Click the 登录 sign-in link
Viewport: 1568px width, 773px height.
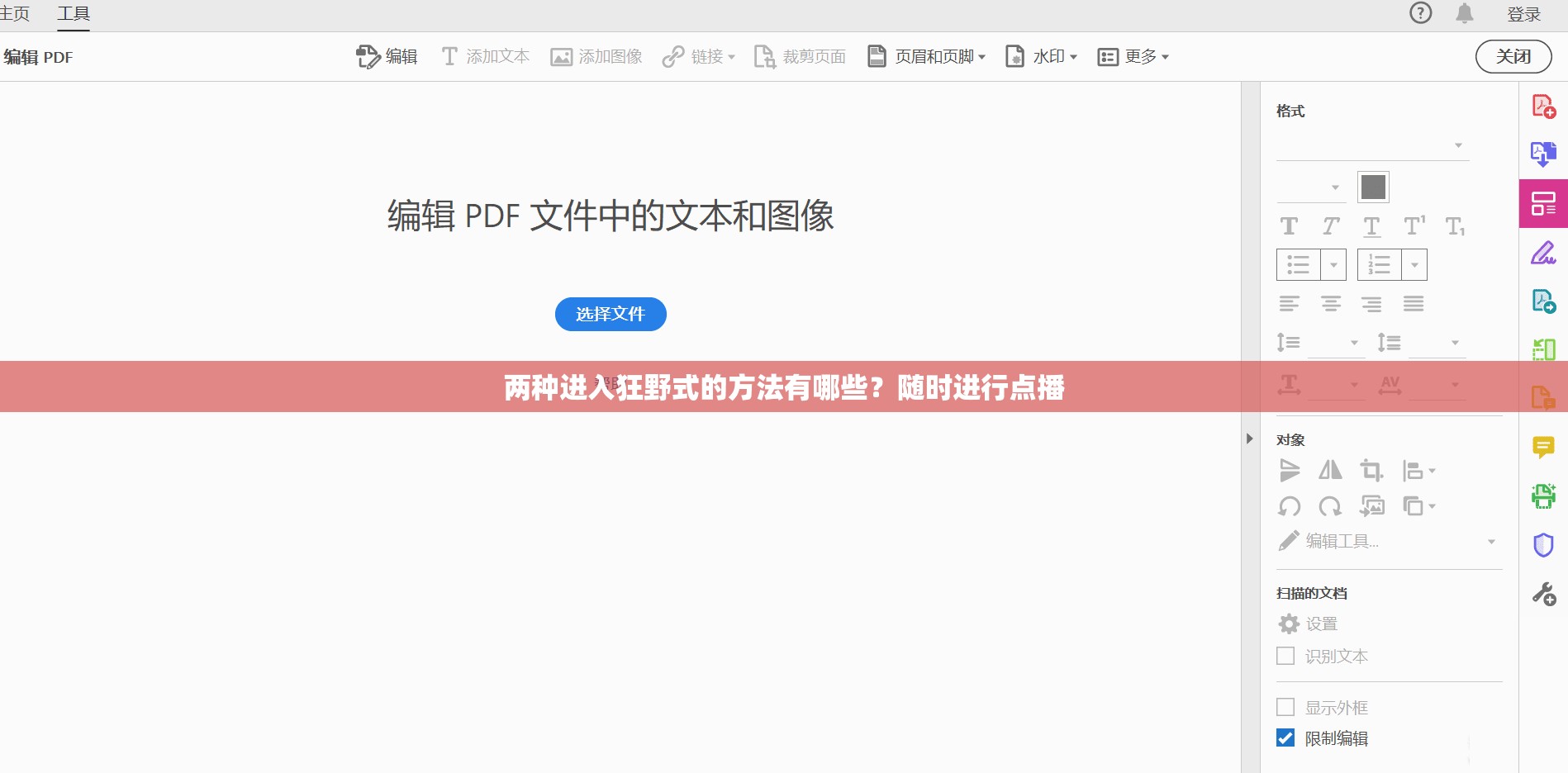[1523, 14]
